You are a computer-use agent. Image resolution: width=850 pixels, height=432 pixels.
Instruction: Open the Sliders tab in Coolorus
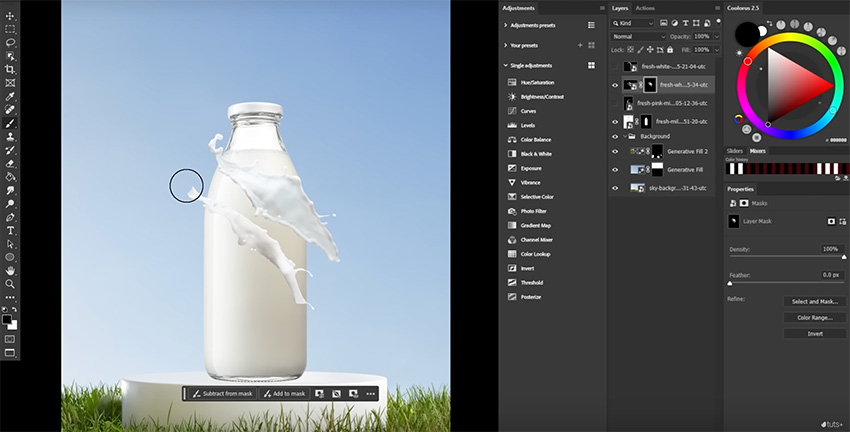(735, 151)
